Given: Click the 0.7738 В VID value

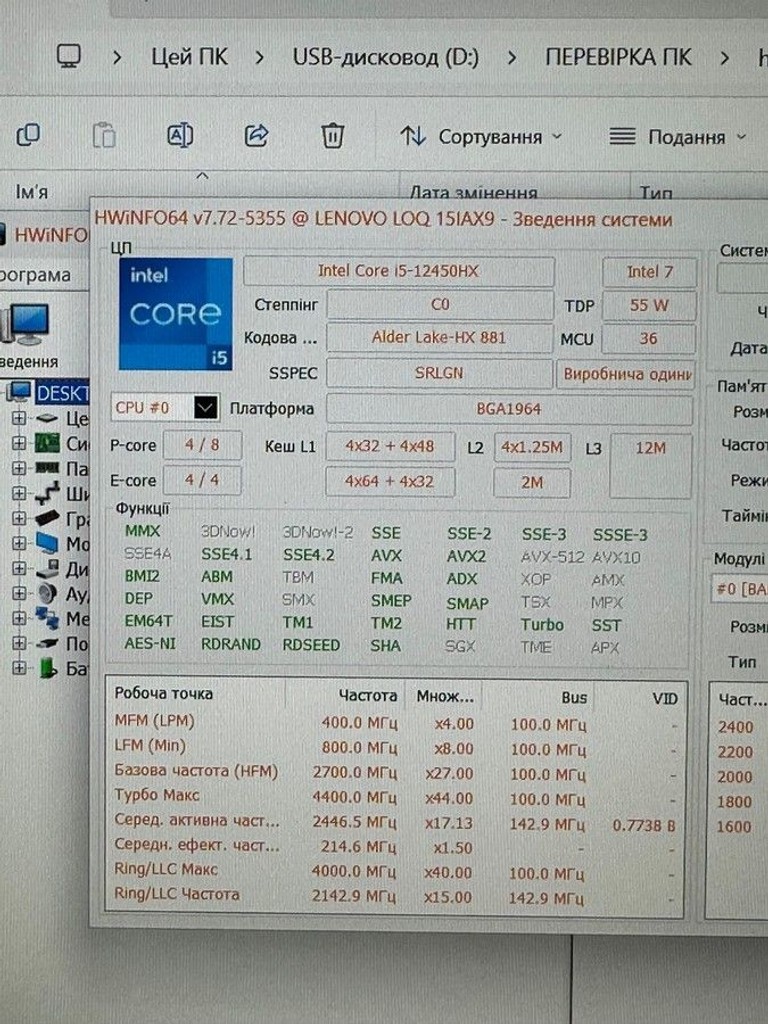Looking at the screenshot, I should [643, 825].
